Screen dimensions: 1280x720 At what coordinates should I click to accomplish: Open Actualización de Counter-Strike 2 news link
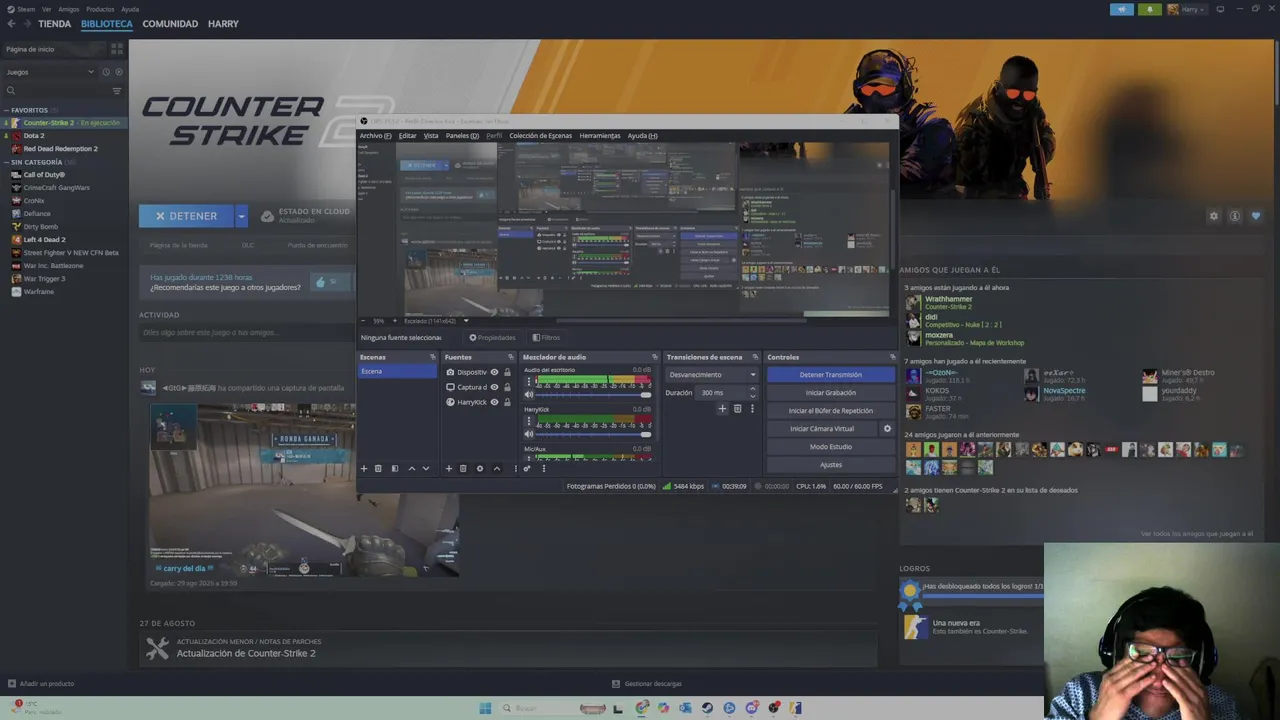coord(246,653)
